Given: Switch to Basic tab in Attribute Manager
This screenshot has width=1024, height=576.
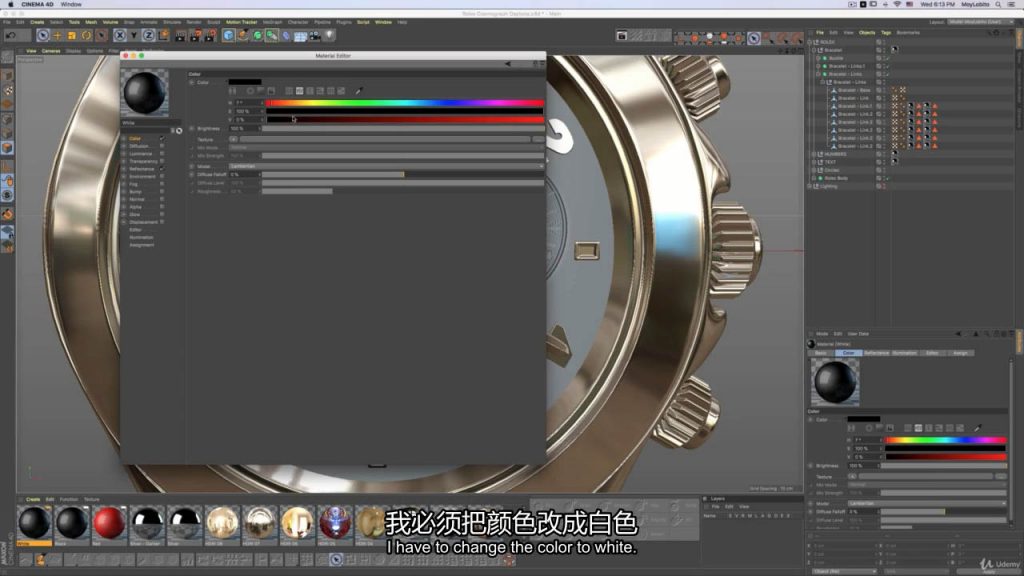Looking at the screenshot, I should coord(821,353).
